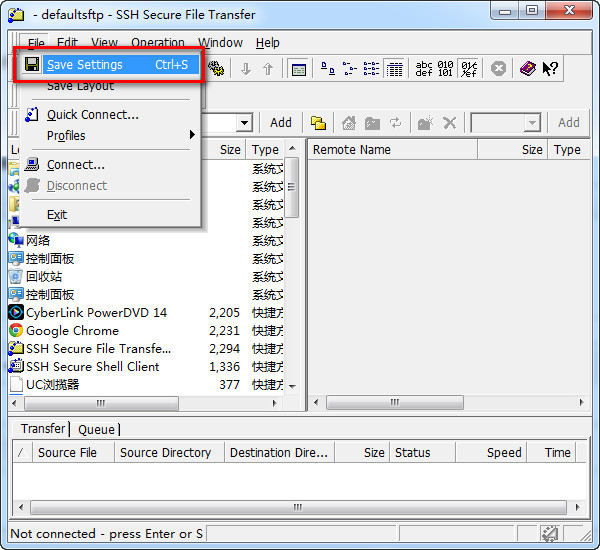This screenshot has width=600, height=550.
Task: Click transfer pane horizontal scrollbar thumb
Action: coord(298,508)
